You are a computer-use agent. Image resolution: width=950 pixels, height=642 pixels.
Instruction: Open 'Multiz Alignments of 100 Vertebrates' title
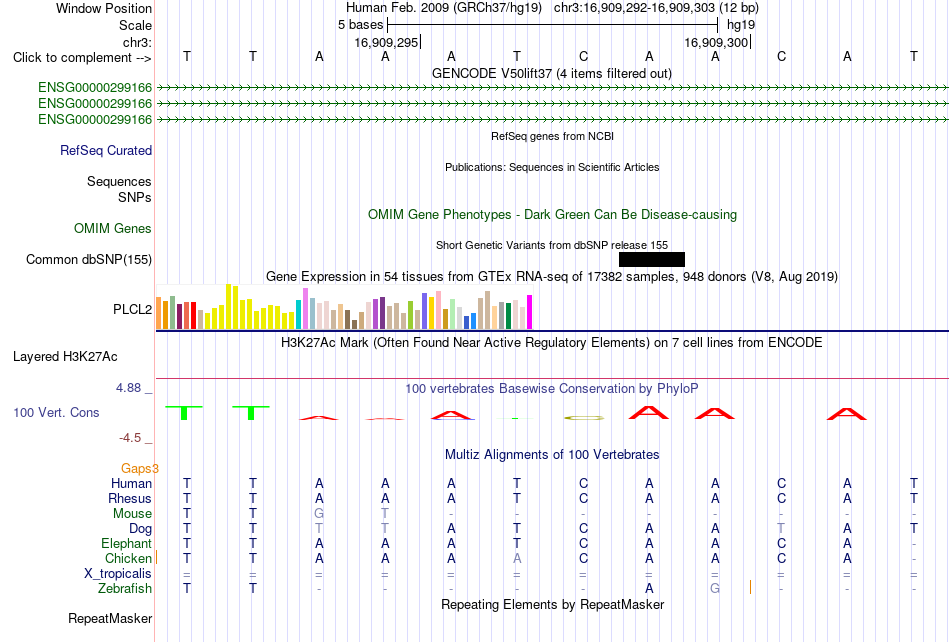tap(552, 455)
